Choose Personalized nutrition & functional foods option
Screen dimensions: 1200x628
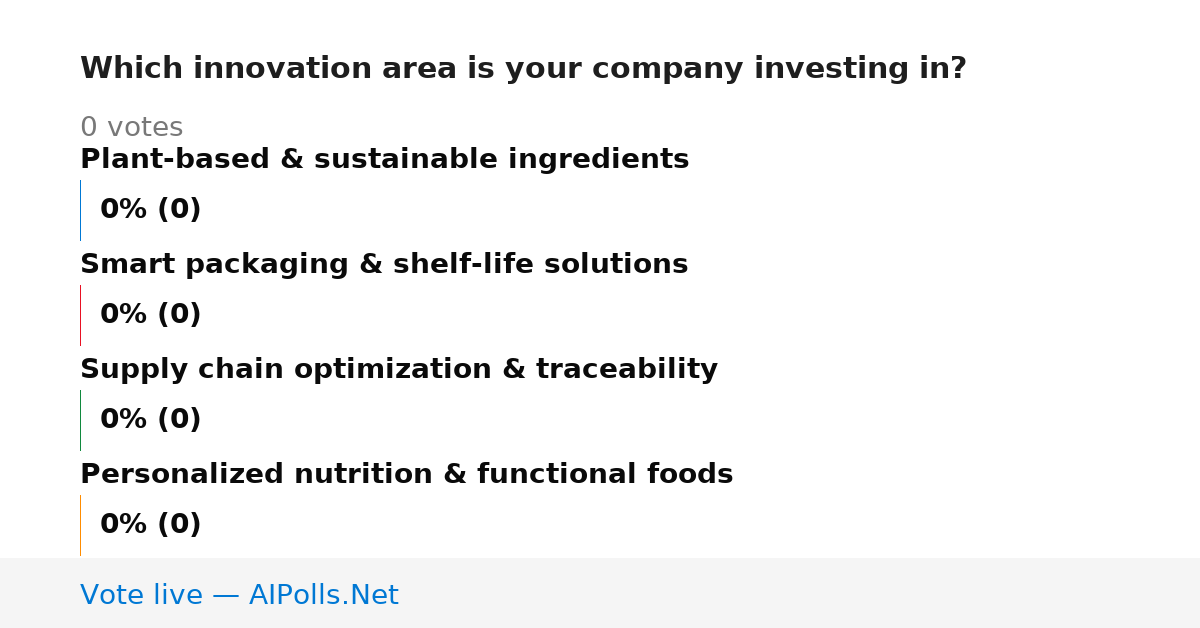click(x=406, y=475)
